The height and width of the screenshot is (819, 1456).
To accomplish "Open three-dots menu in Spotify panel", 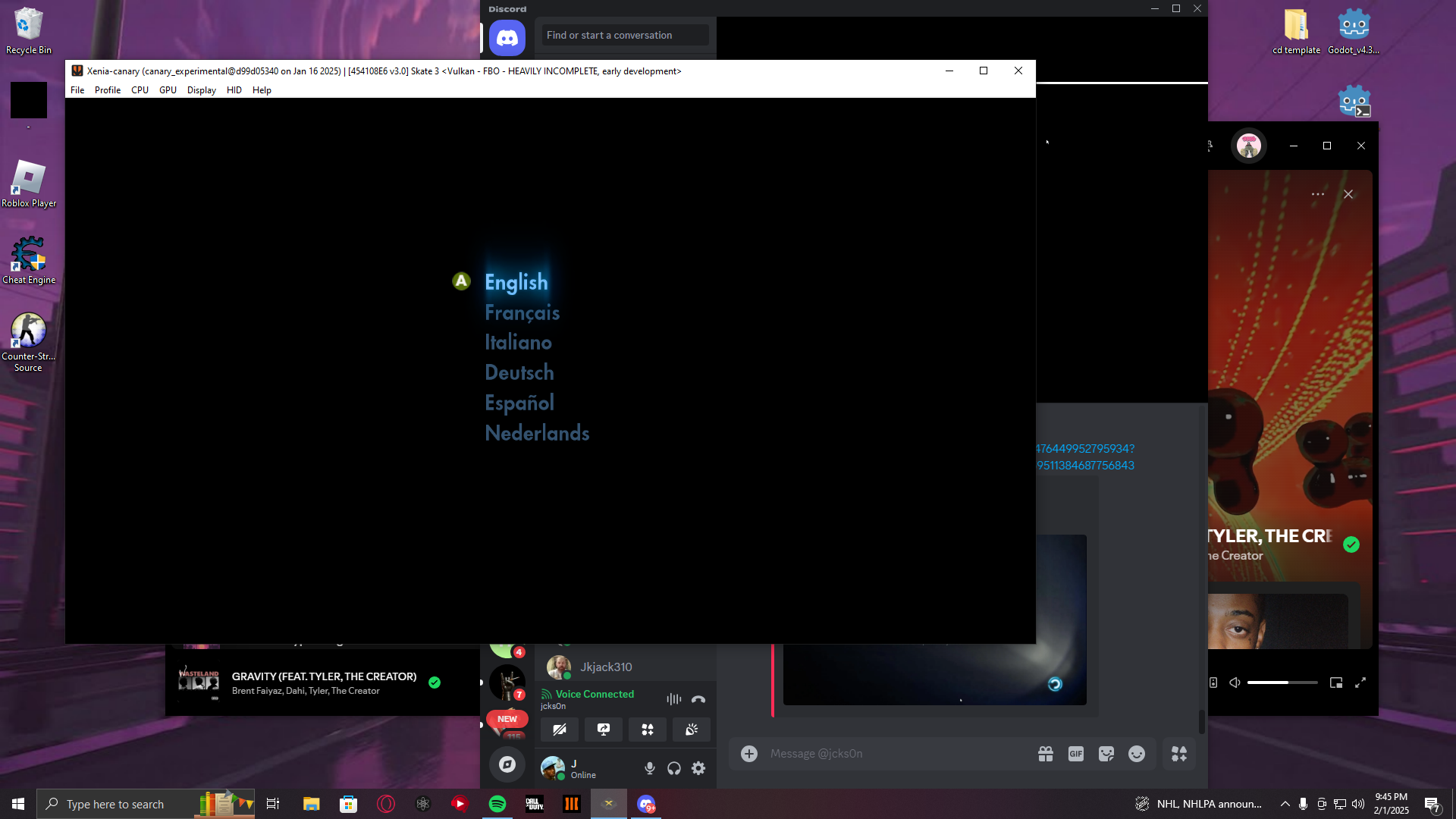I will click(x=1318, y=194).
